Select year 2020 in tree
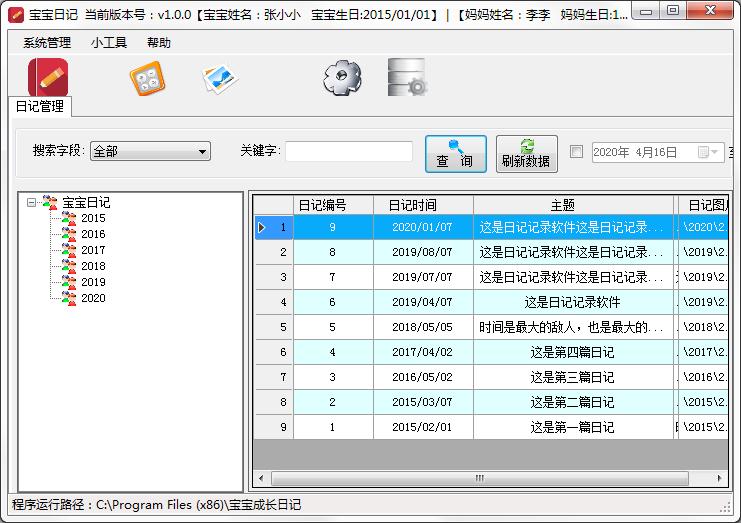 coord(93,298)
